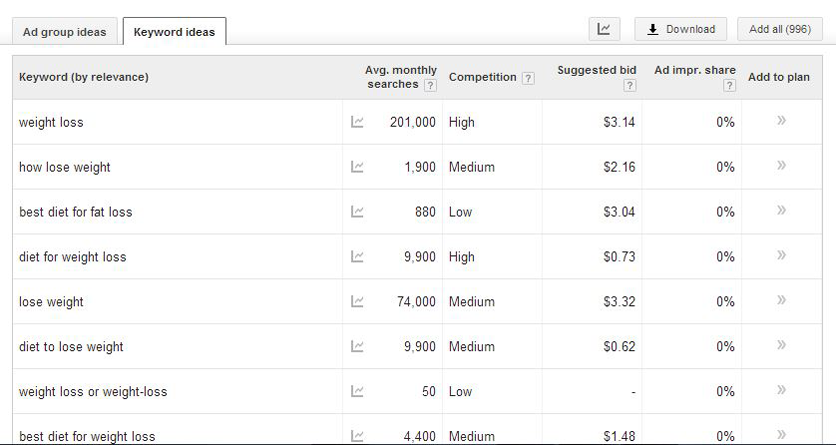The width and height of the screenshot is (836, 445).
Task: Click trend chart icon for weight loss
Action: 357,122
